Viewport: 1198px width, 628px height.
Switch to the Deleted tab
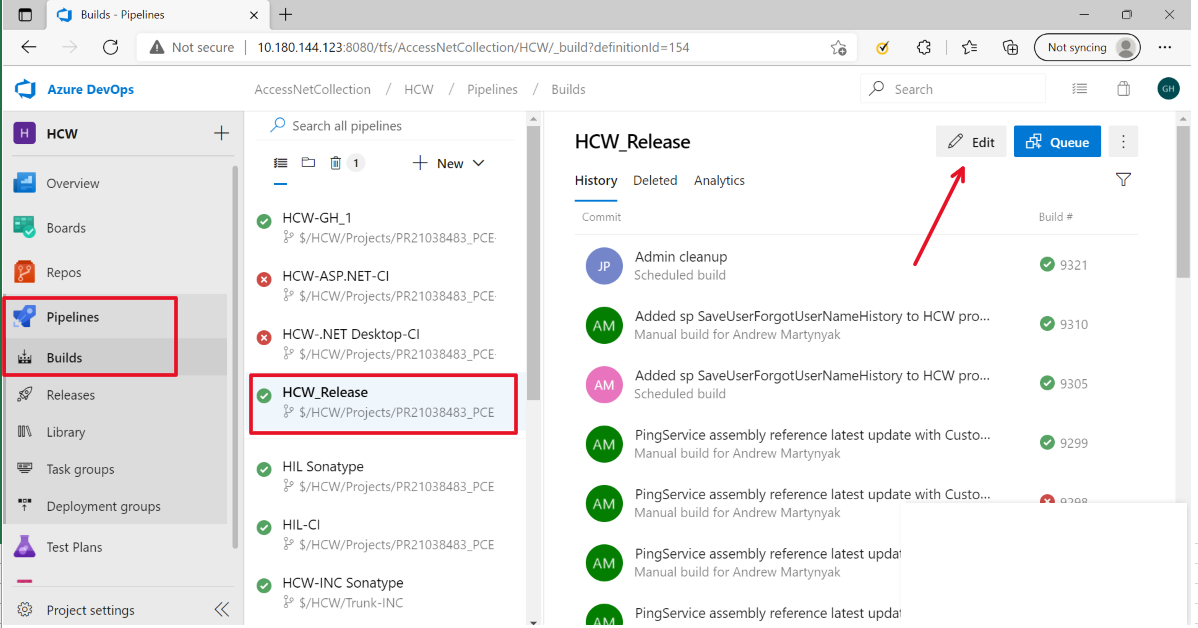655,180
